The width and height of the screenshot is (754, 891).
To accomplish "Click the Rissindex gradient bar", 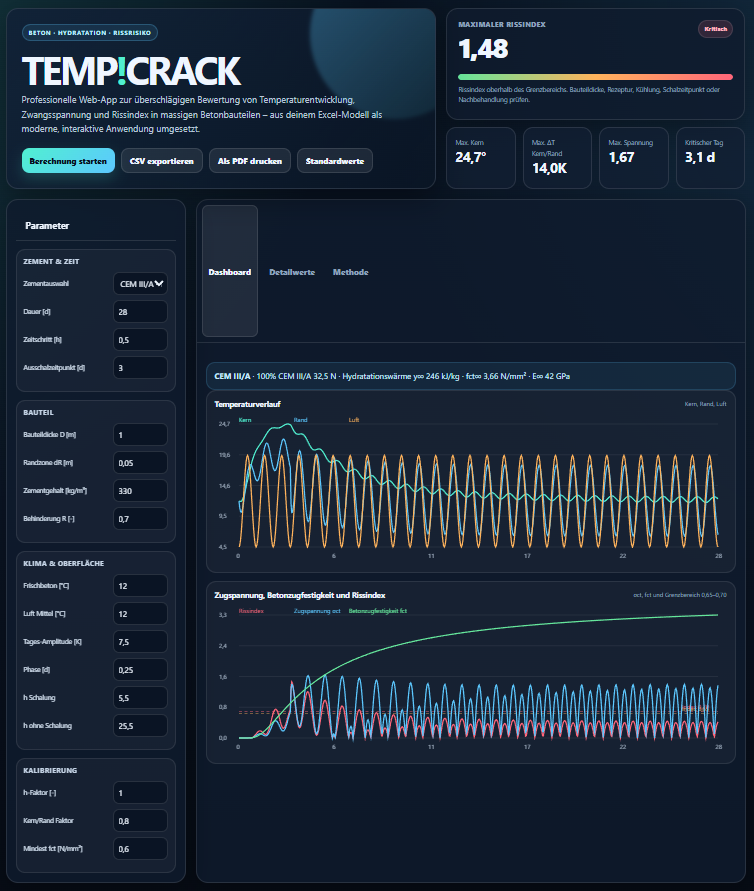I will [595, 77].
